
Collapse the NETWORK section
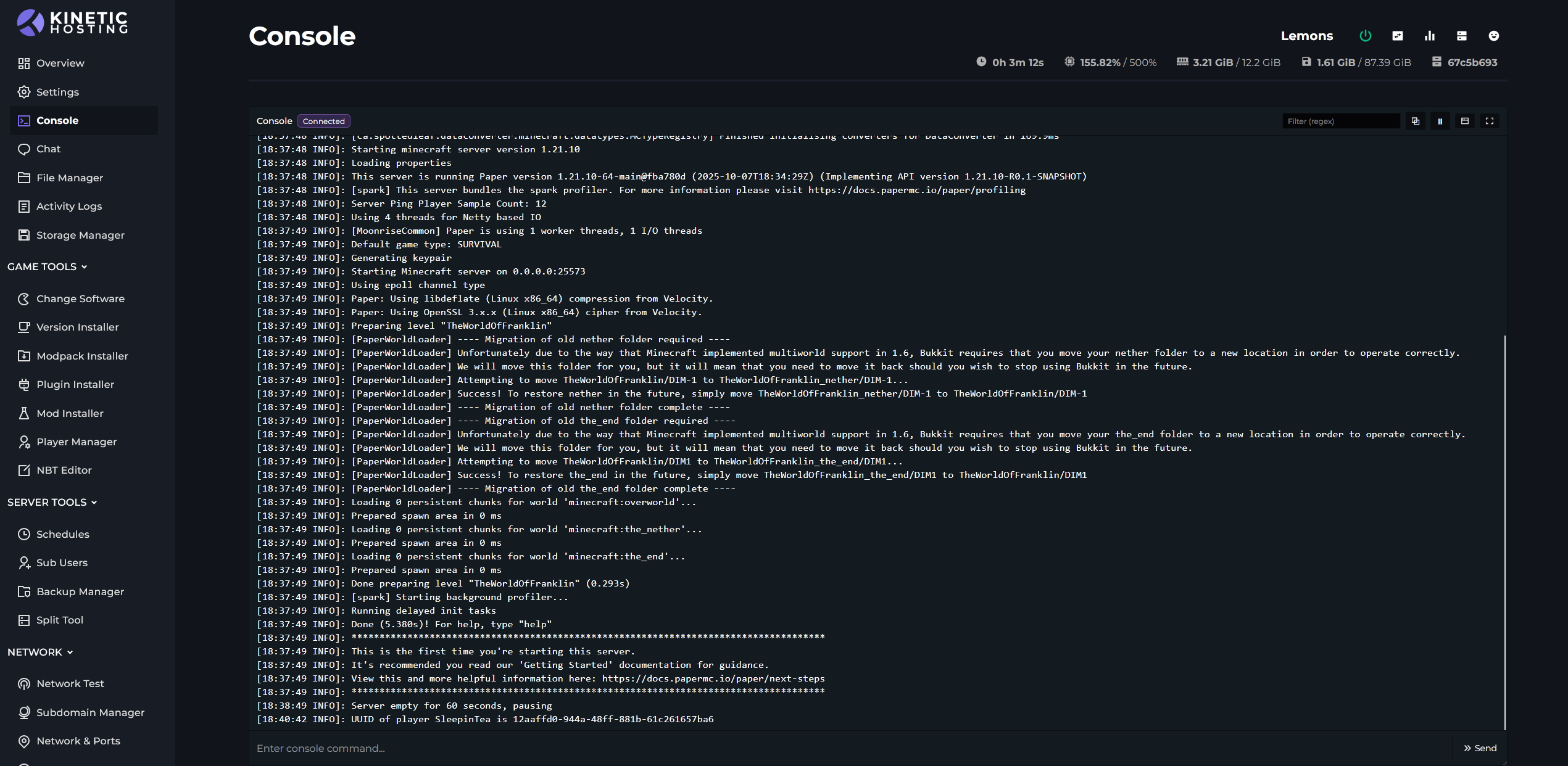click(x=40, y=652)
